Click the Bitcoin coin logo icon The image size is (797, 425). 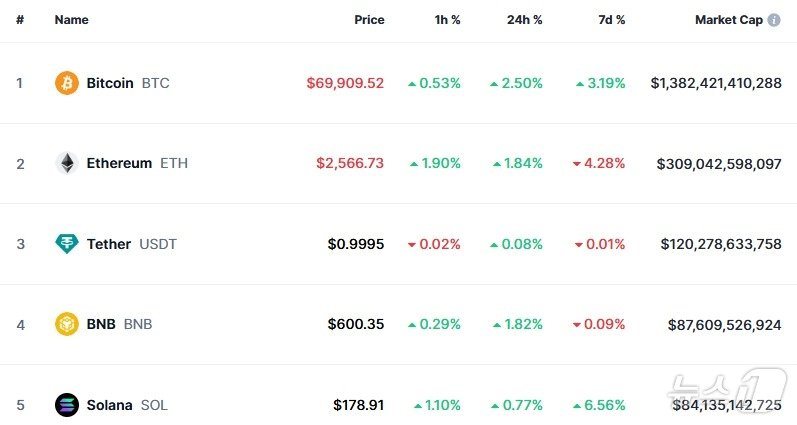[x=67, y=83]
